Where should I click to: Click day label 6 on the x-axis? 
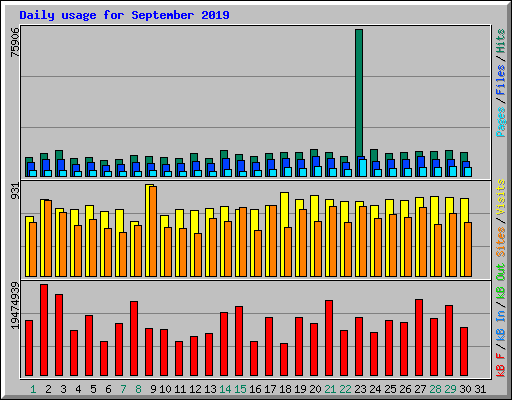(108, 389)
